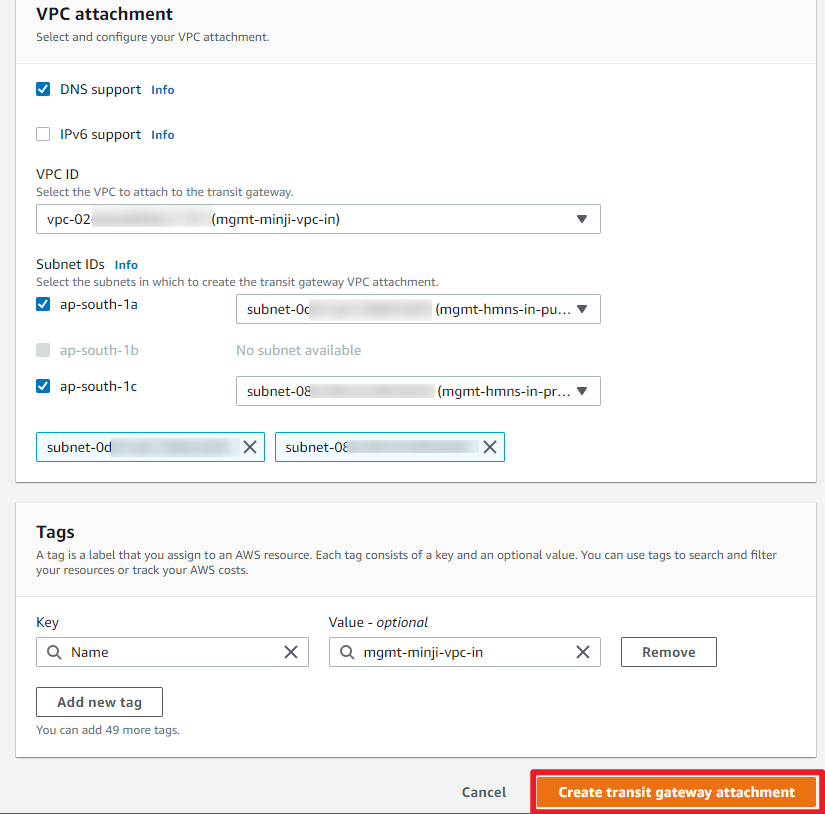The image size is (825, 814).
Task: Enable IPv6 support checkbox
Action: tap(43, 134)
